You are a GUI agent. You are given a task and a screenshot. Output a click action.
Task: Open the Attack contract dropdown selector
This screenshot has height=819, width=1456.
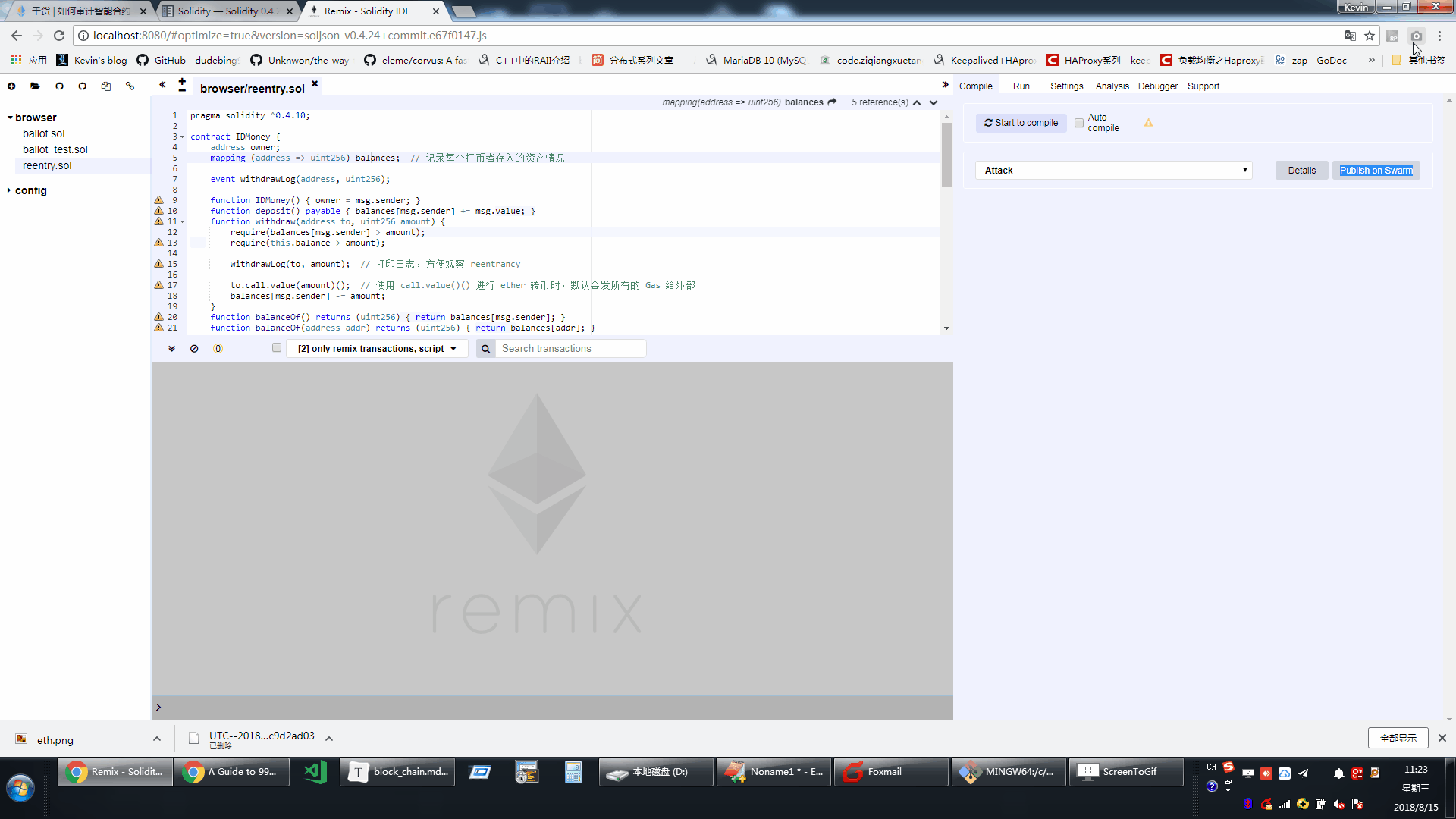pos(1112,170)
